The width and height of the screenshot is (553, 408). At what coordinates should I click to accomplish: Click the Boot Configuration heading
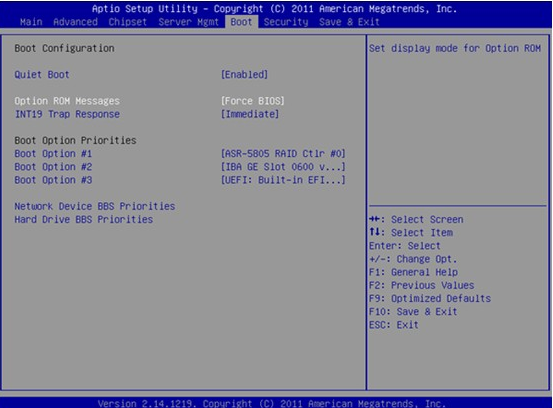[64, 48]
